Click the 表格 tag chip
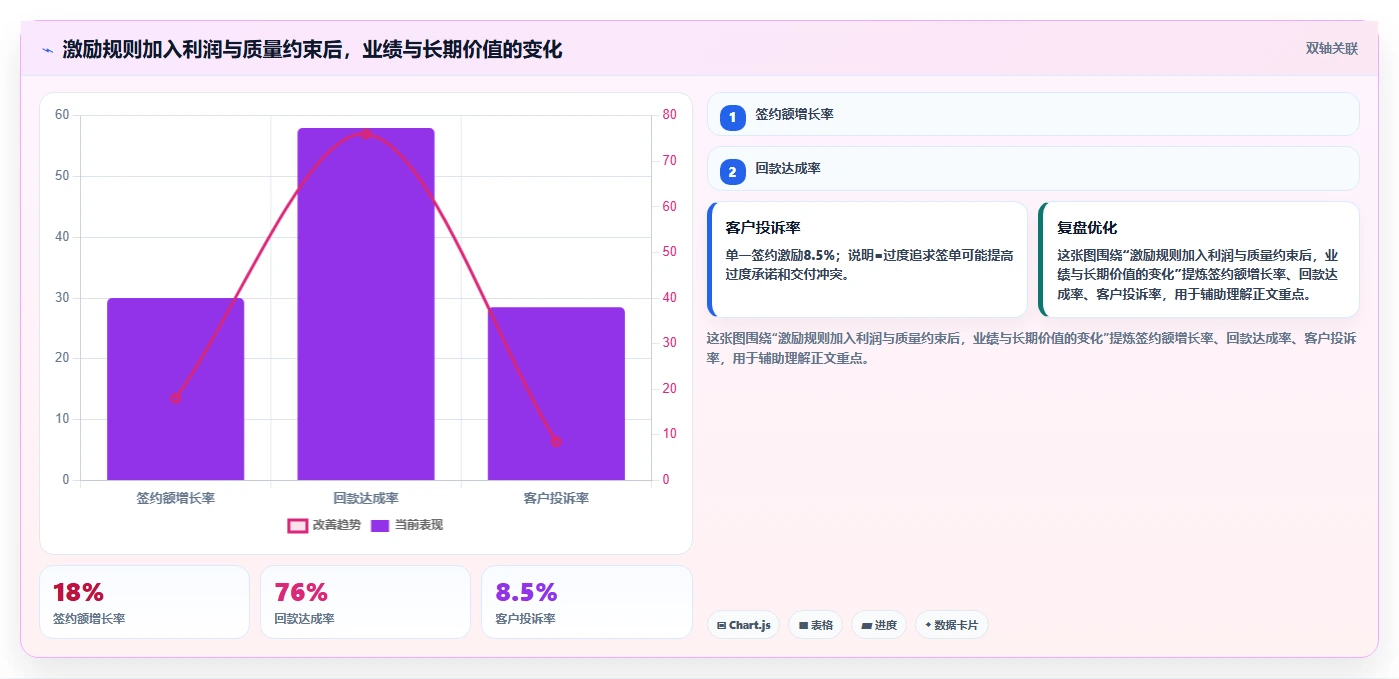 tap(815, 625)
